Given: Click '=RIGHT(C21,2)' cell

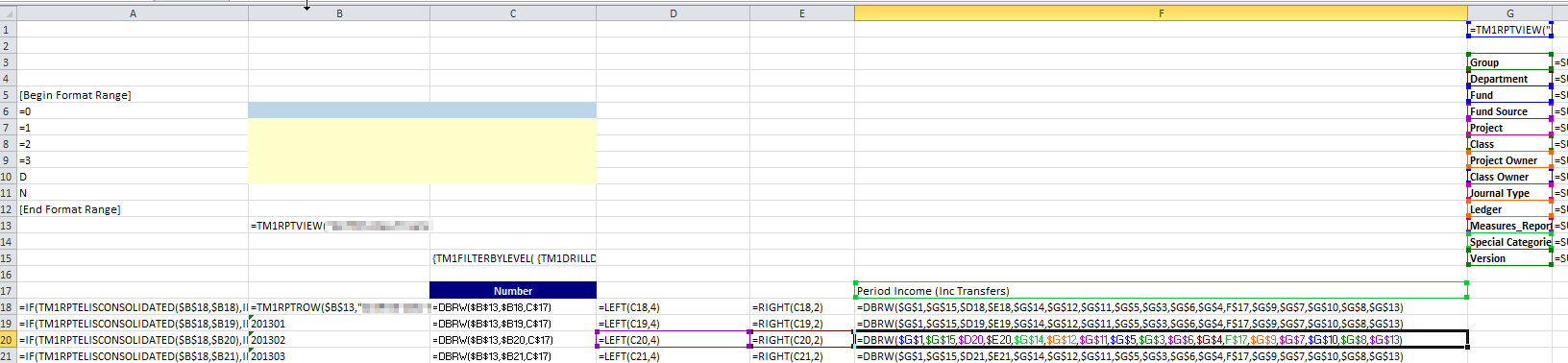Looking at the screenshot, I should (x=802, y=356).
